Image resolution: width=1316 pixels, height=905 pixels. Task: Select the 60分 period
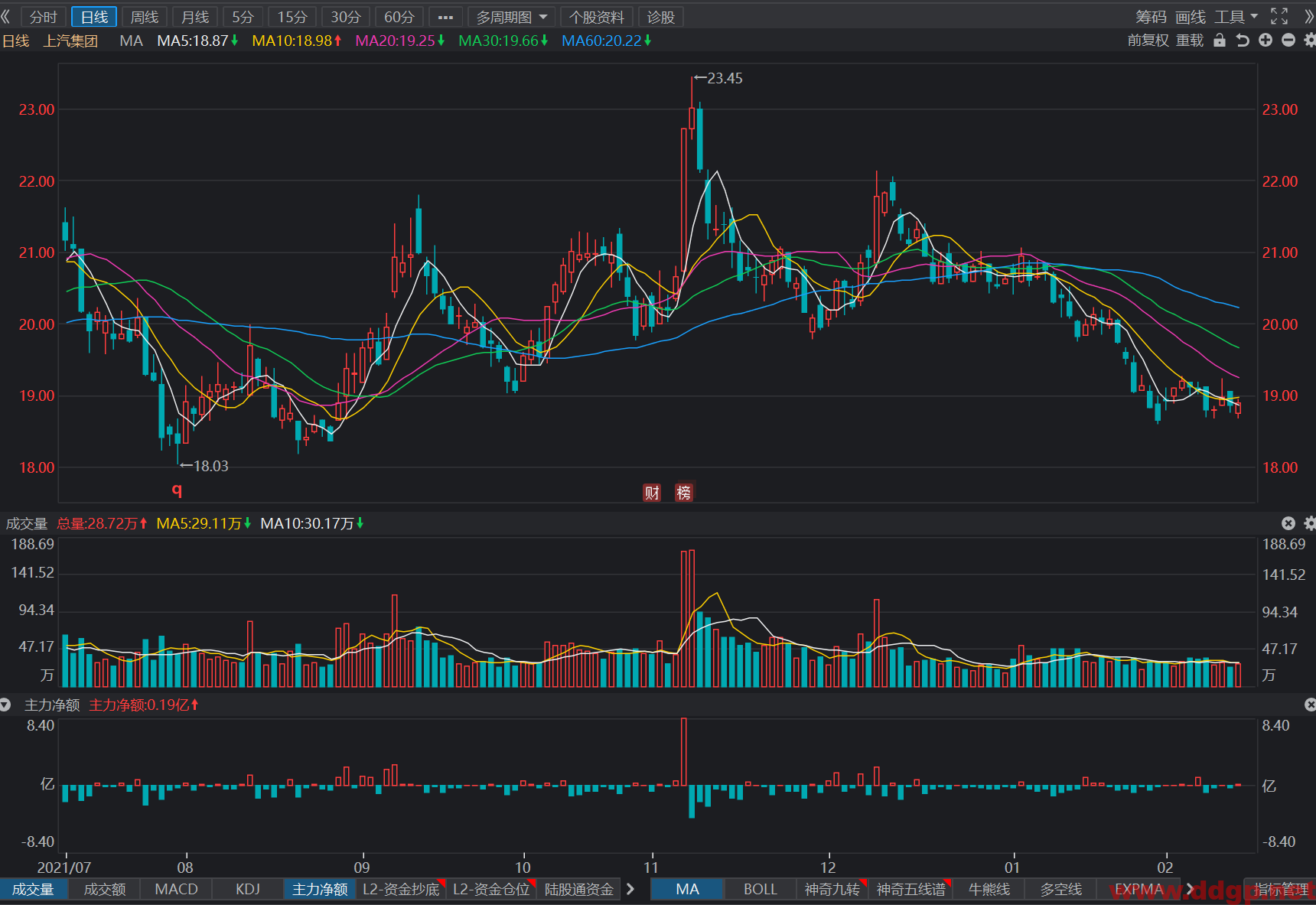click(x=399, y=17)
